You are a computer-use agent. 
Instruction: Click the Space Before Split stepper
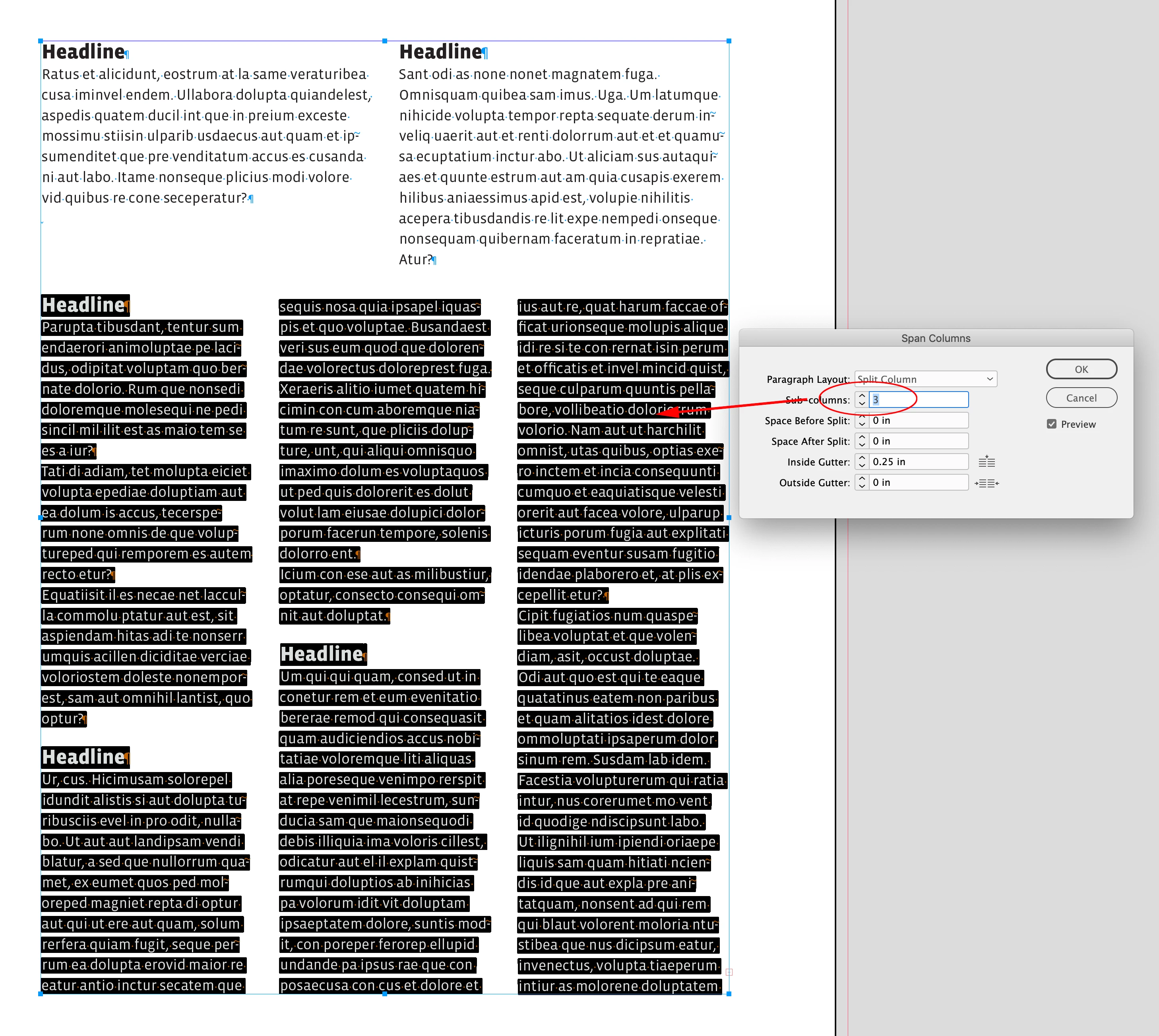point(861,421)
